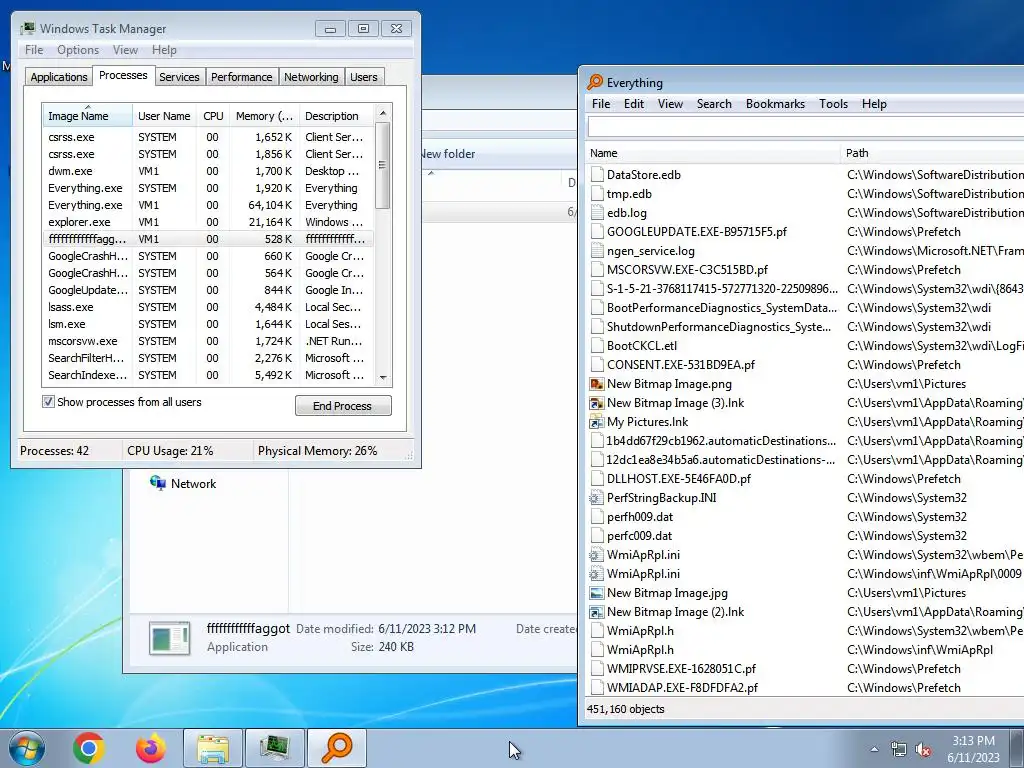Screen dimensions: 1024x768
Task: Switch to Task Manager taskbar icon
Action: pos(274,748)
